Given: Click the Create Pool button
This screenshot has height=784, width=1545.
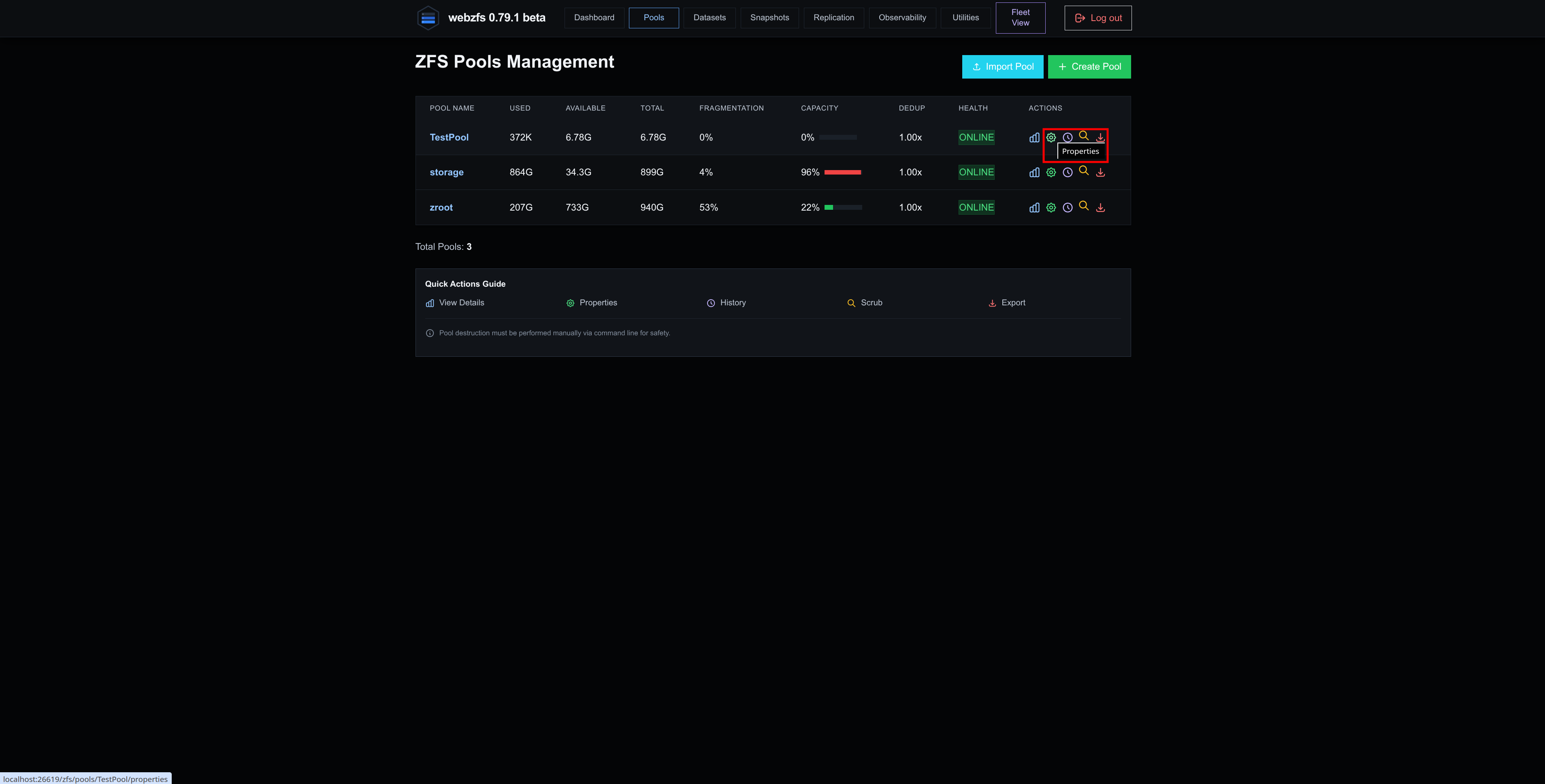Looking at the screenshot, I should pyautogui.click(x=1089, y=66).
